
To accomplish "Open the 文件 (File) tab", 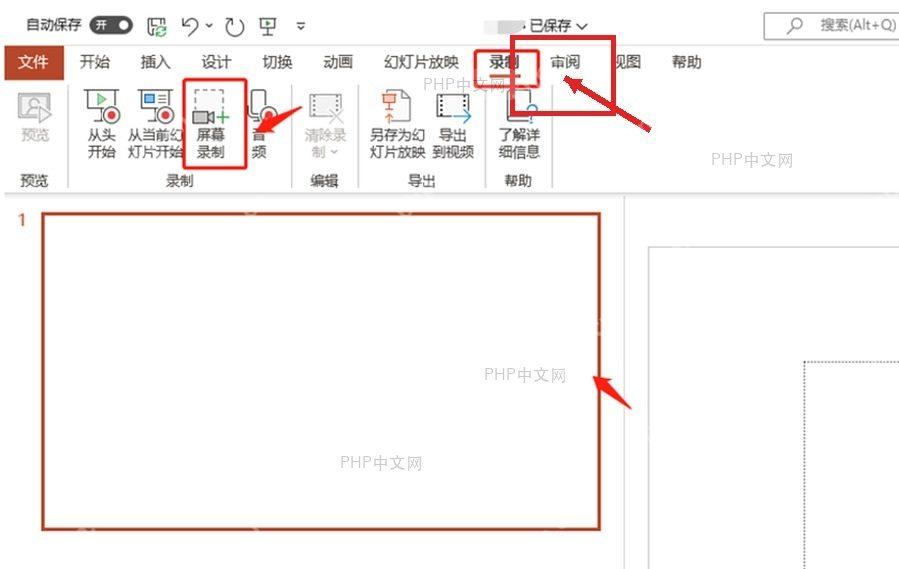I will [x=33, y=62].
